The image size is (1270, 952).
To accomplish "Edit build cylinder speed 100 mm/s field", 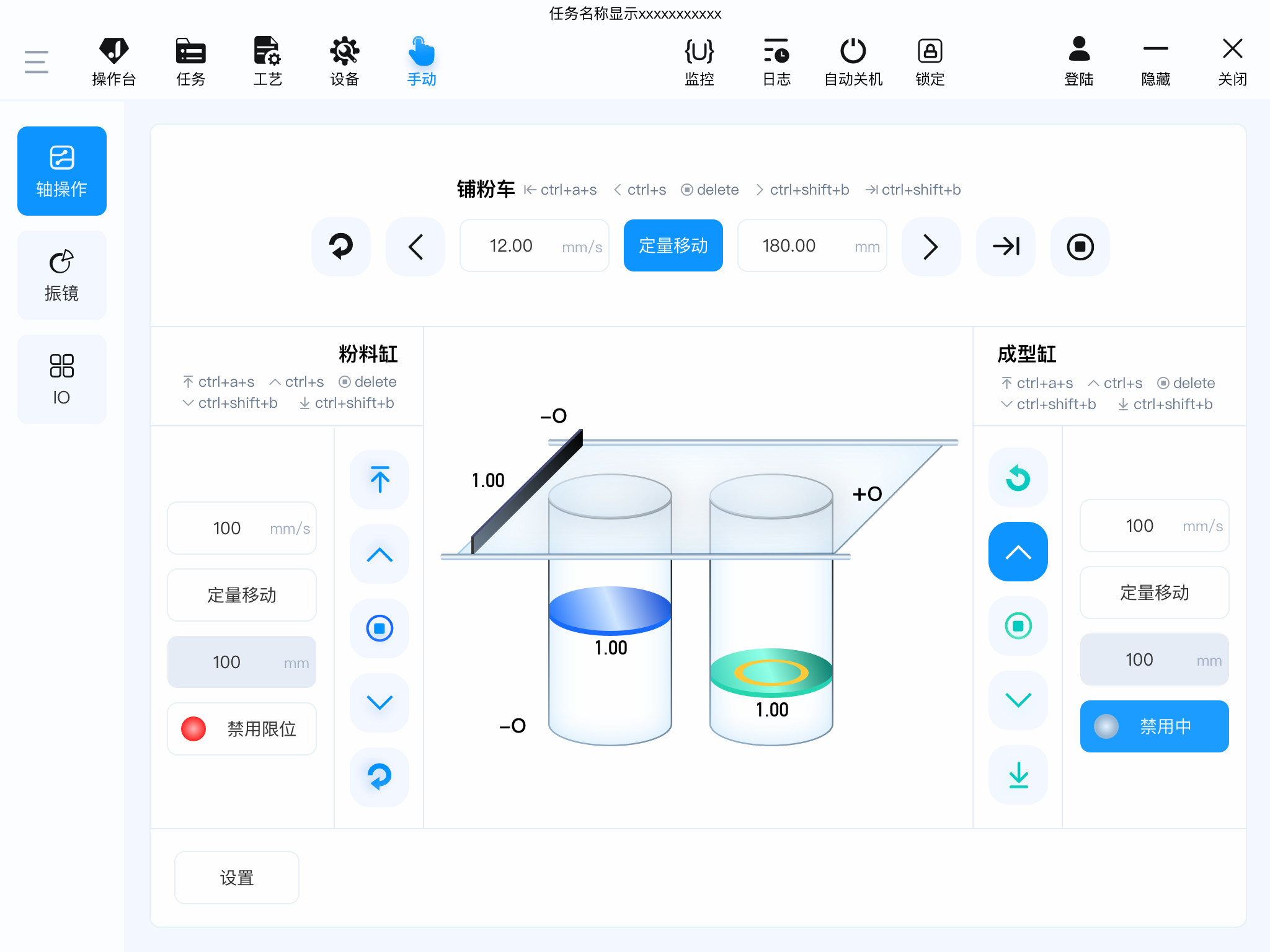I will pyautogui.click(x=1155, y=526).
